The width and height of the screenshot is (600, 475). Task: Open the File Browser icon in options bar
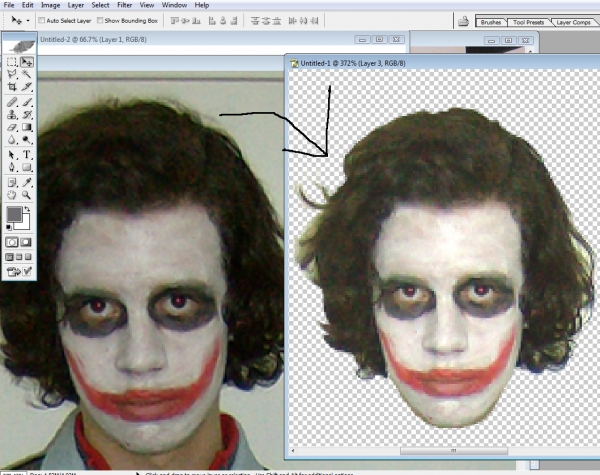(x=463, y=21)
